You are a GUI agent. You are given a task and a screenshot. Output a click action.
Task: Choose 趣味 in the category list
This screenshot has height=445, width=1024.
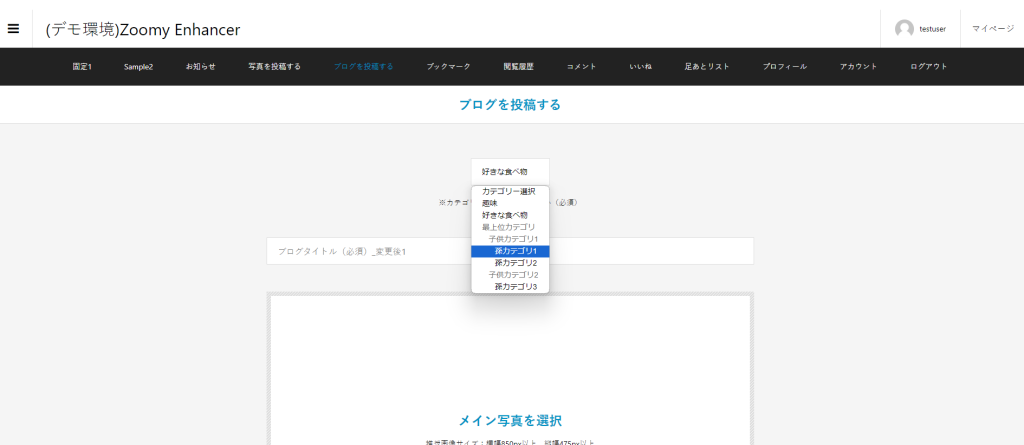tap(490, 203)
